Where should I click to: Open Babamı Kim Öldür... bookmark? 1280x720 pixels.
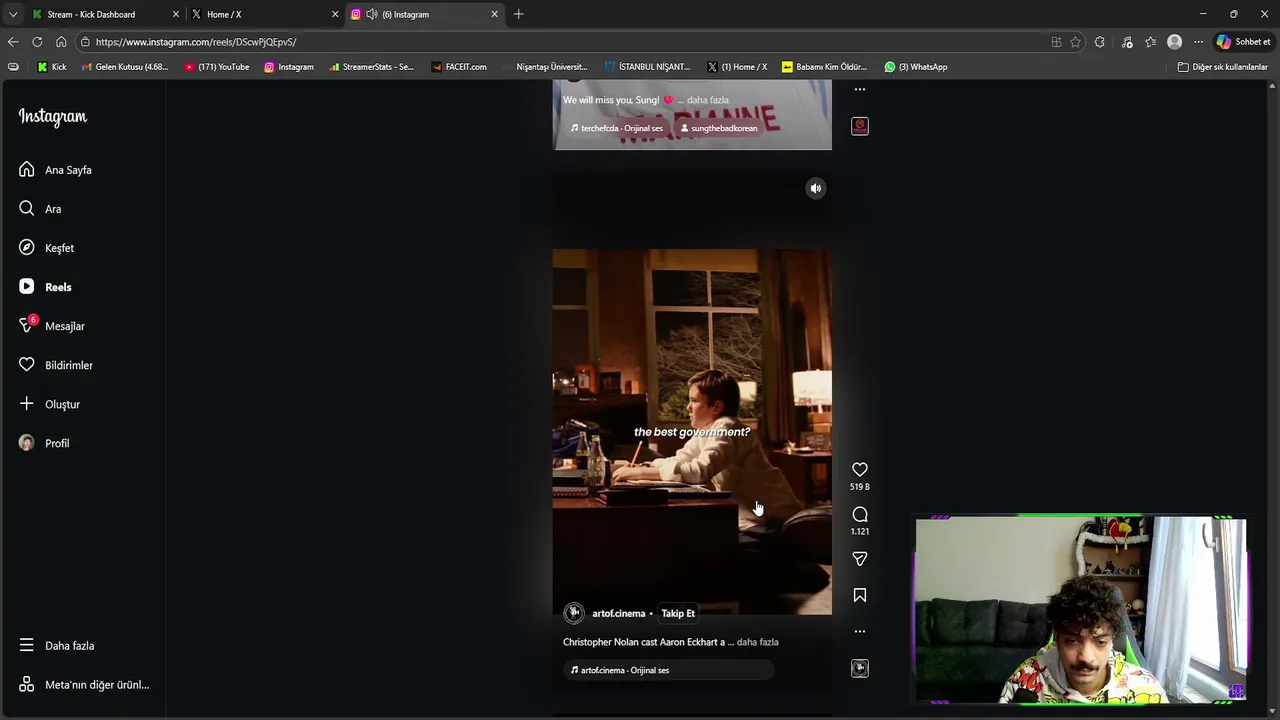(x=825, y=67)
